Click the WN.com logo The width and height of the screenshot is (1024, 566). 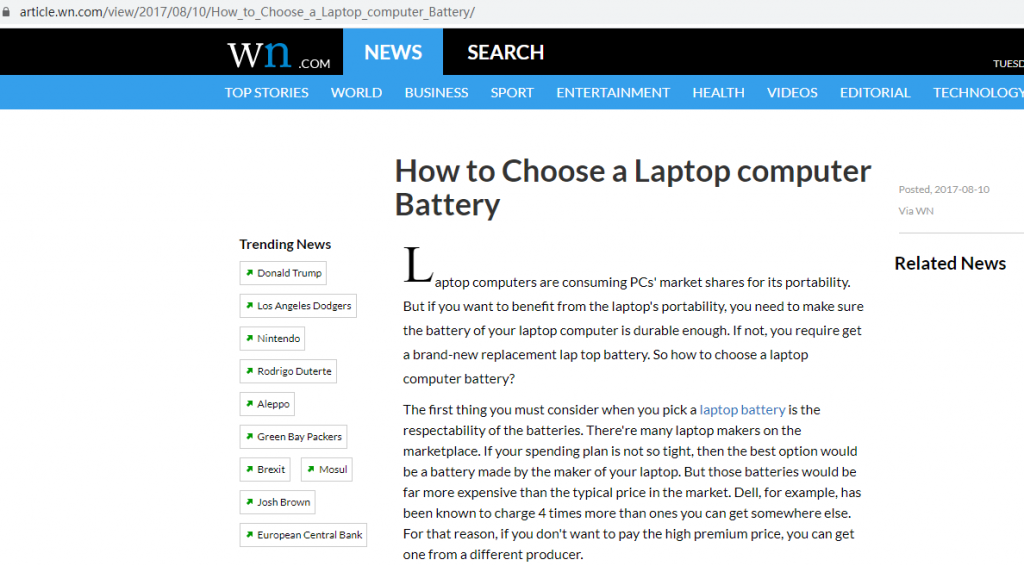pos(278,54)
